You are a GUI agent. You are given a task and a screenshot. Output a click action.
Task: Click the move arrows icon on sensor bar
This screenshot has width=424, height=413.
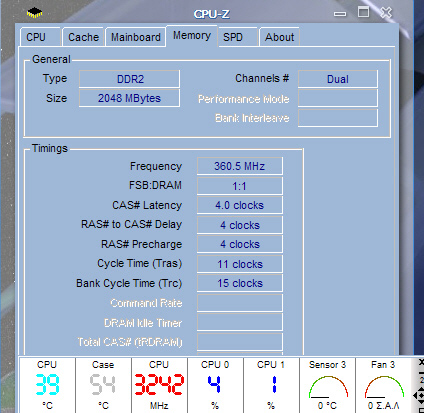point(419,396)
